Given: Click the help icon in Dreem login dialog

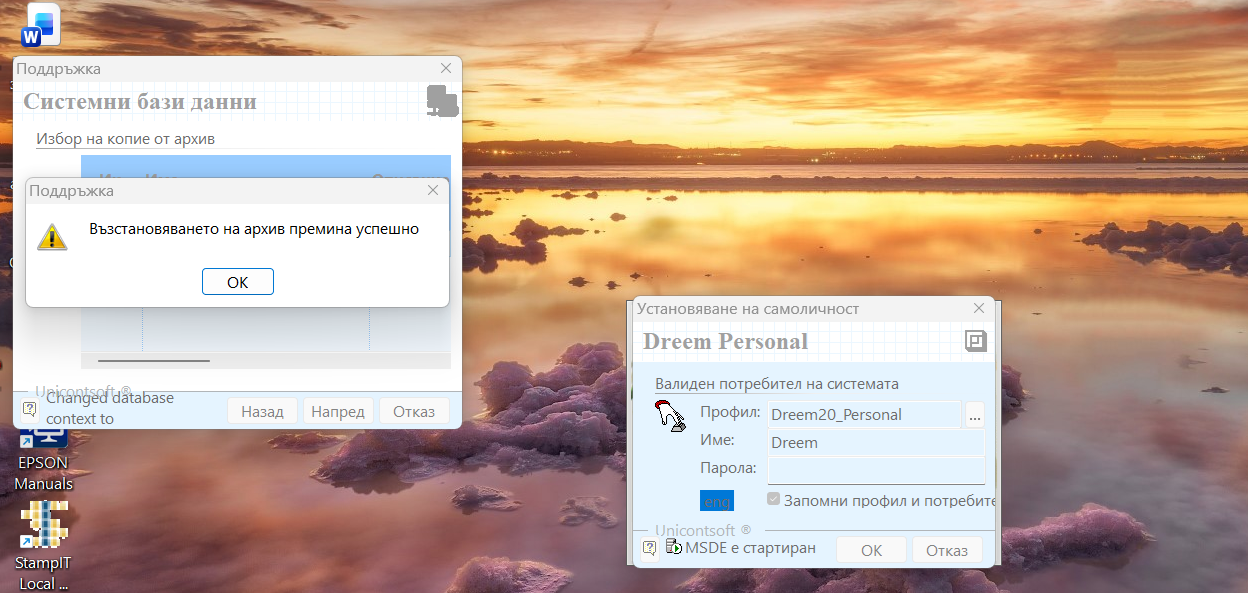Looking at the screenshot, I should click(649, 548).
